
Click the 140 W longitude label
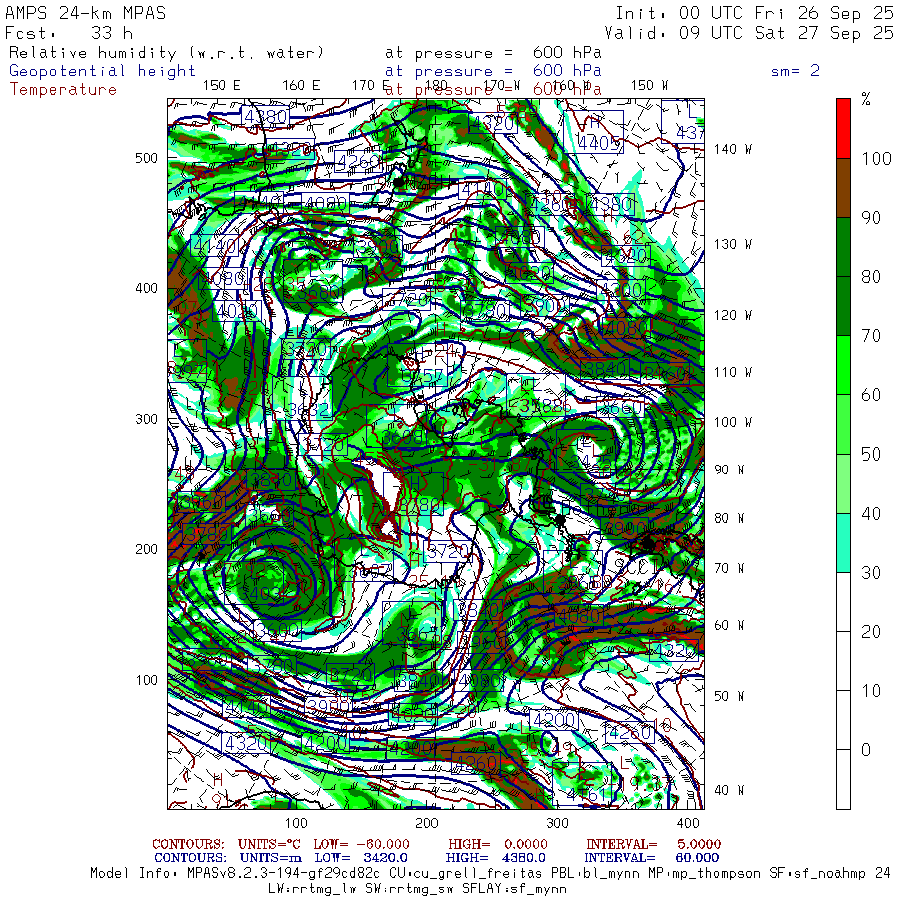[x=733, y=149]
